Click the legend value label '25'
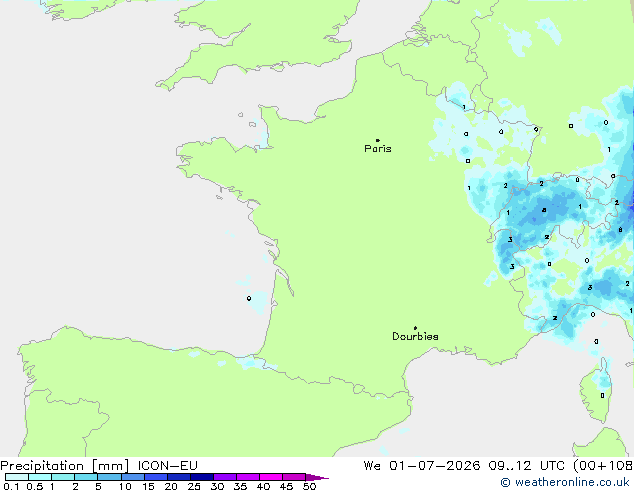The height and width of the screenshot is (490, 634). (194, 486)
